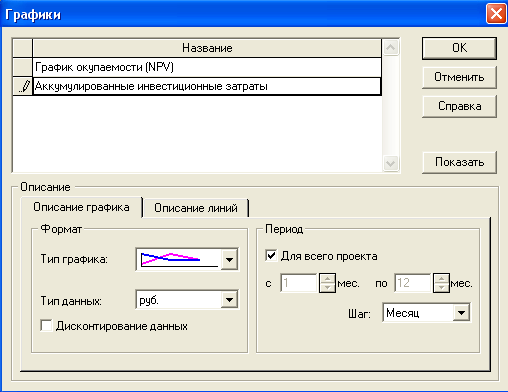Click the pencil edit marker in list

tap(23, 87)
